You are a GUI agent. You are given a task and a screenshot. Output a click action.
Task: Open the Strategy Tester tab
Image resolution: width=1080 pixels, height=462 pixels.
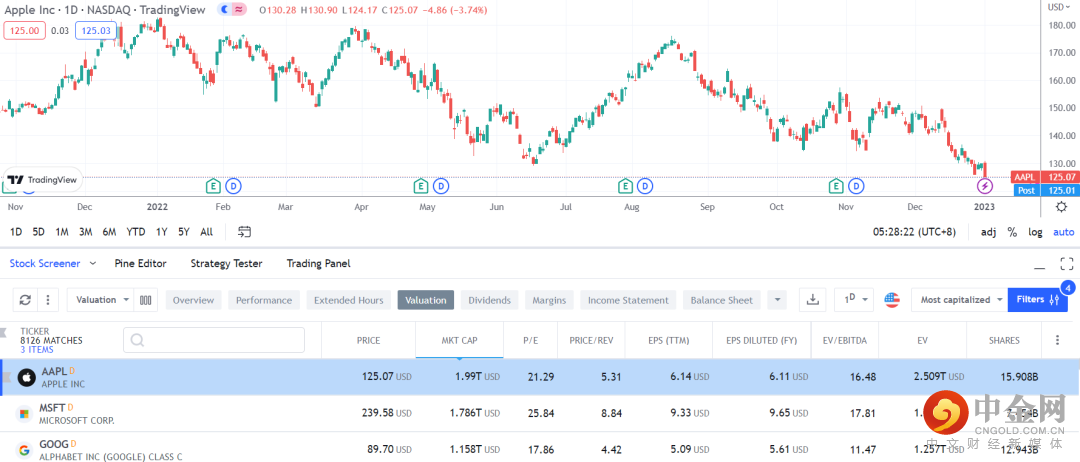[226, 264]
